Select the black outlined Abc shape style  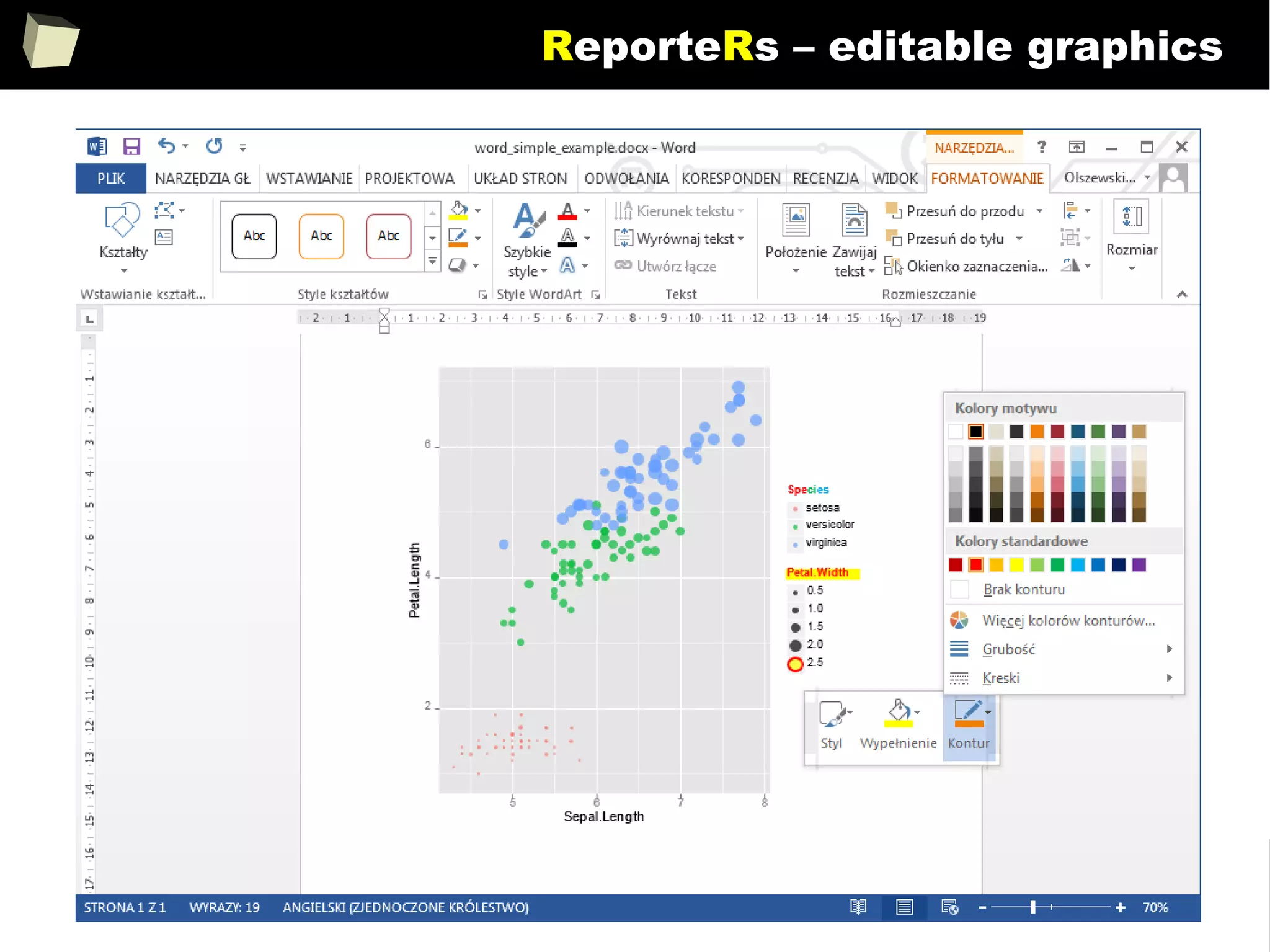tap(254, 236)
